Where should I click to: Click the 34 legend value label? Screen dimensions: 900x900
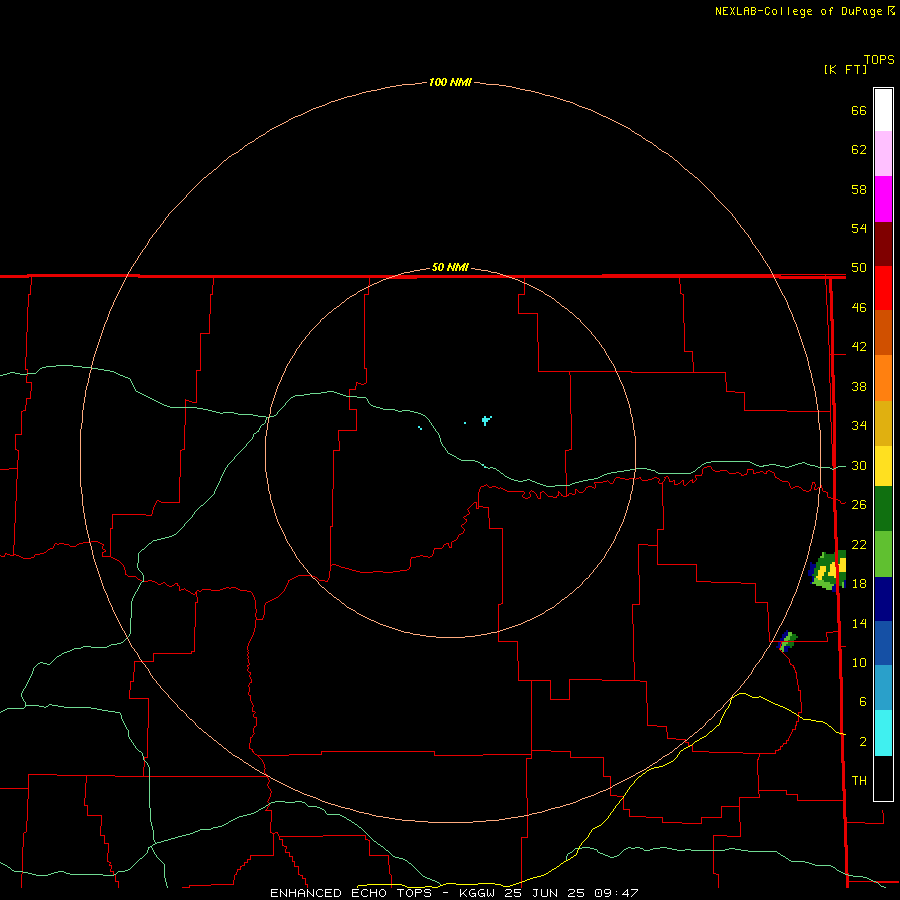(x=859, y=425)
